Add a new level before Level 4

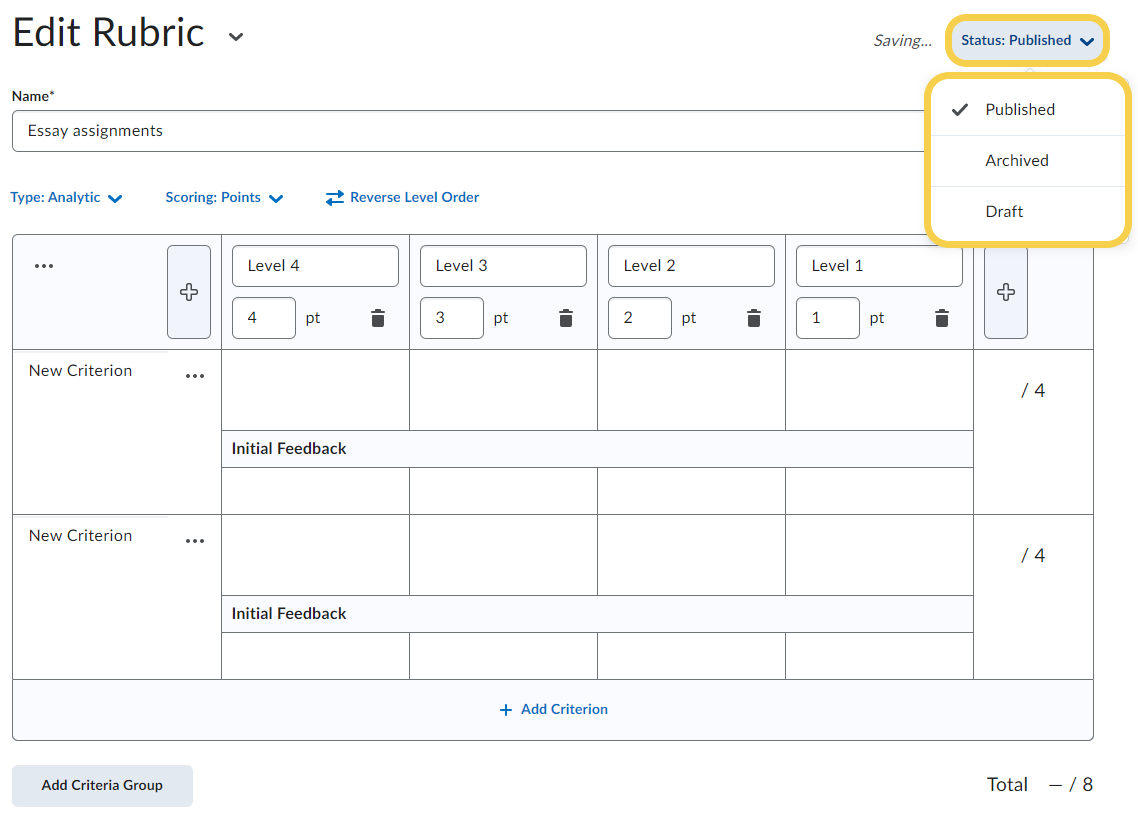(189, 292)
